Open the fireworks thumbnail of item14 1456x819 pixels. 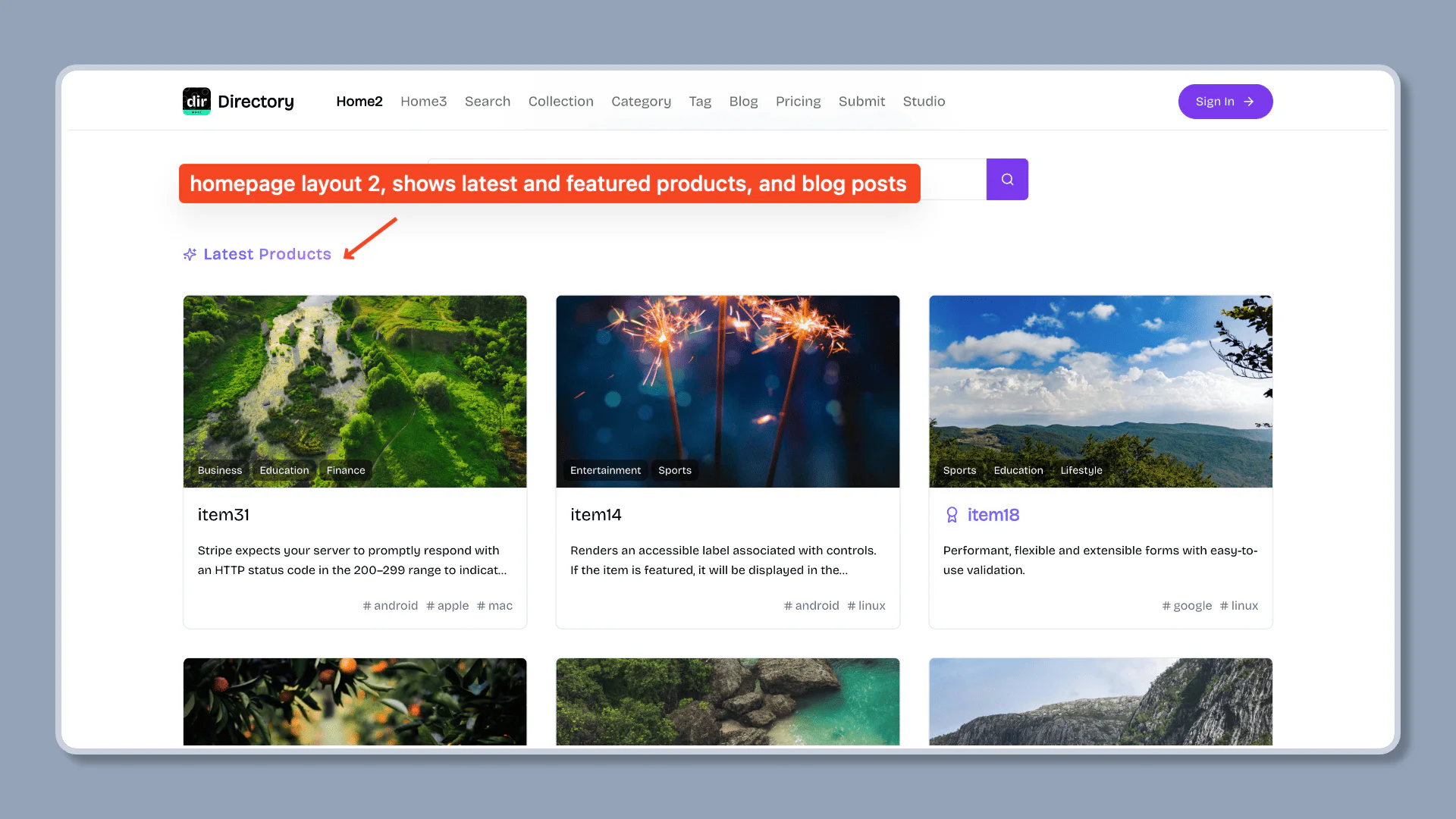tap(727, 379)
